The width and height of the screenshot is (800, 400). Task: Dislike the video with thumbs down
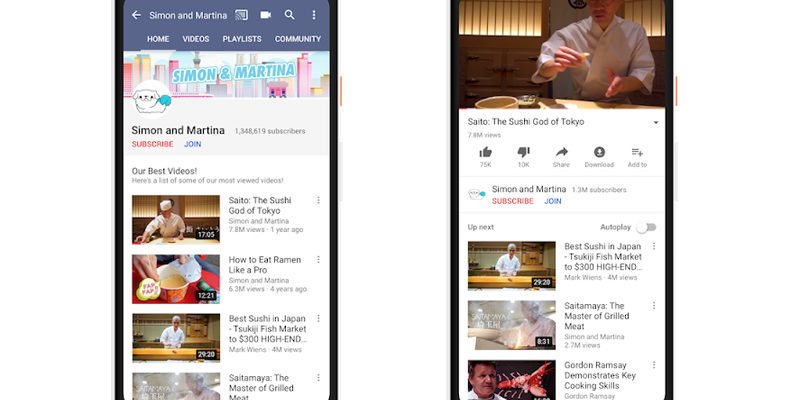(523, 152)
